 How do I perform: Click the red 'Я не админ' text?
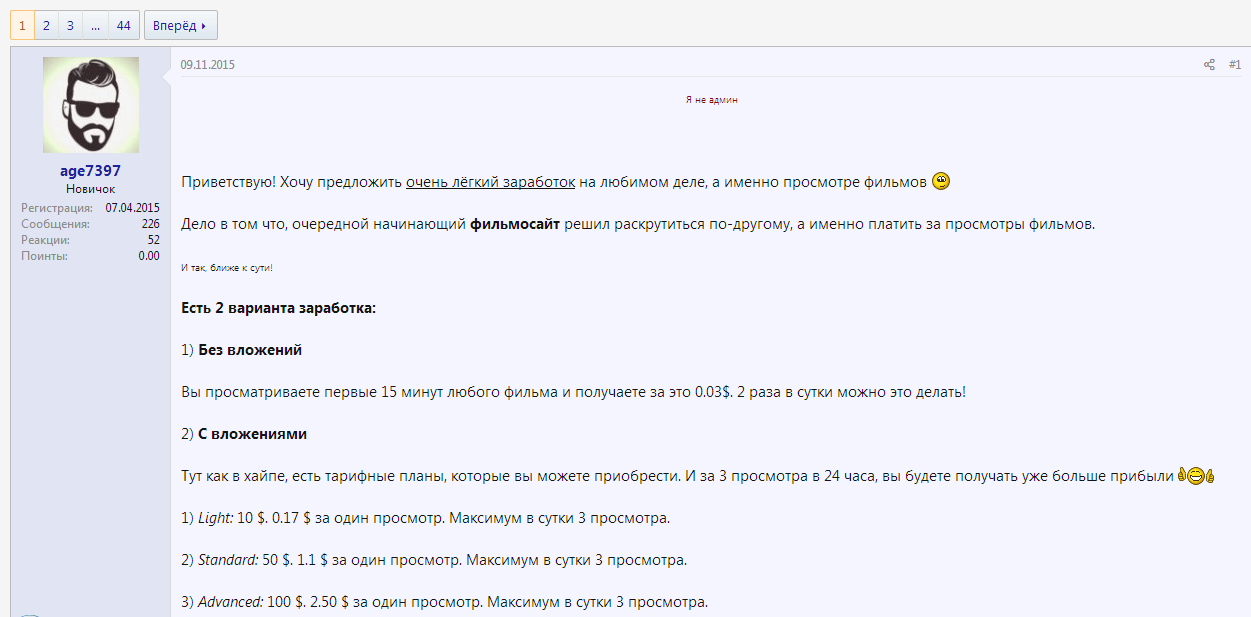pos(711,100)
